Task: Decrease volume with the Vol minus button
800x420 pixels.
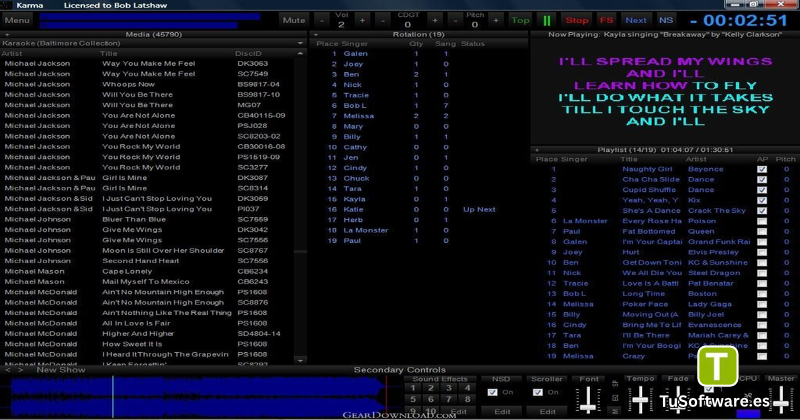Action: 322,20
